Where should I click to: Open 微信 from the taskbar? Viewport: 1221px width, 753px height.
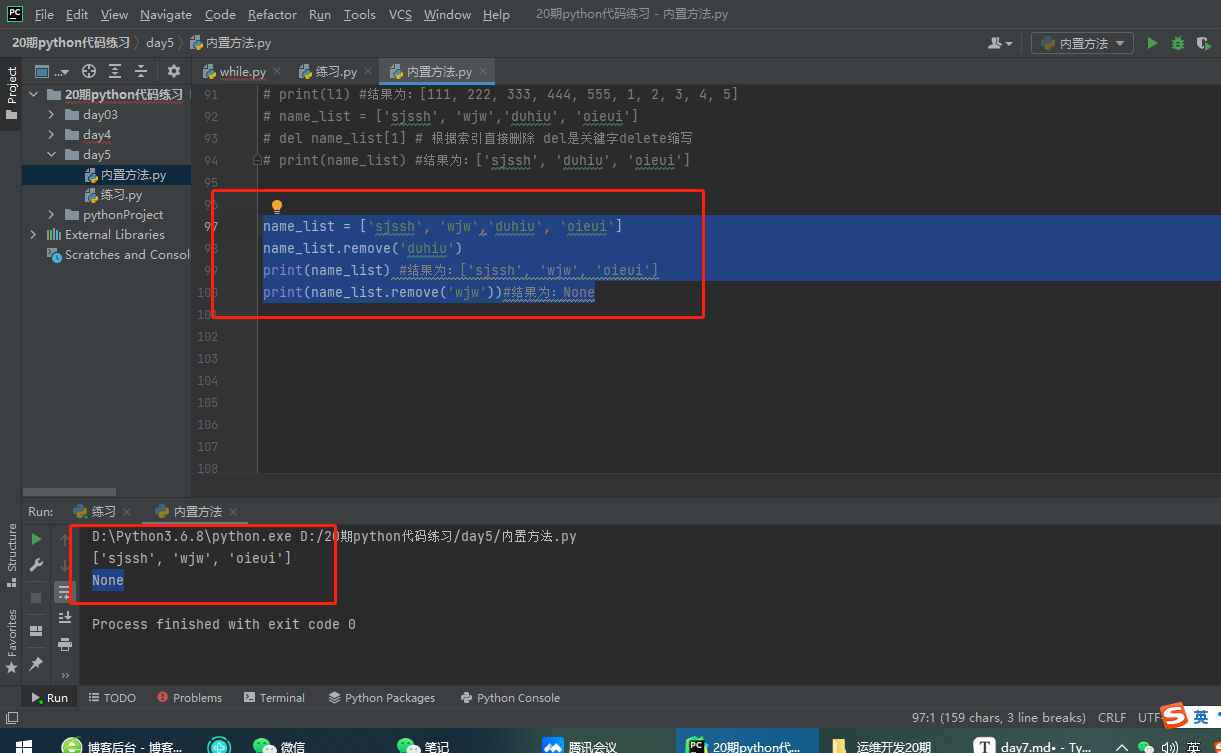[277, 746]
